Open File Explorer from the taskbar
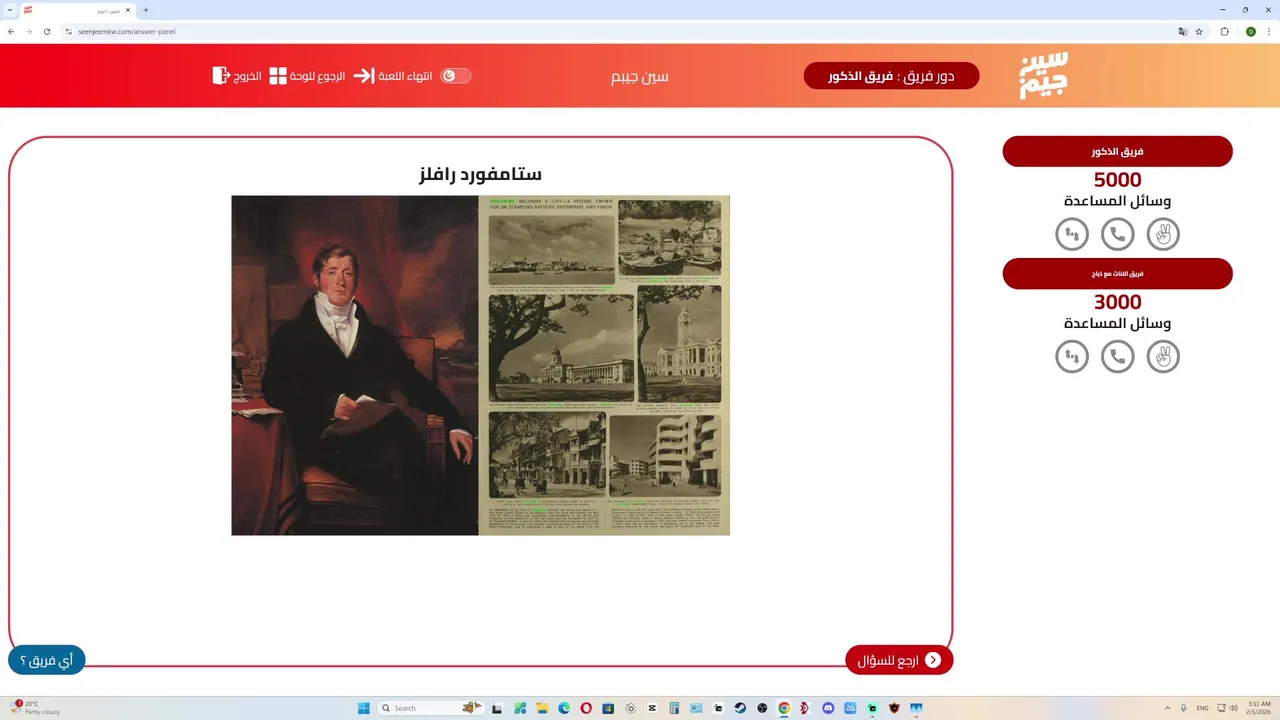Screen dimensions: 1280x720 542,708
